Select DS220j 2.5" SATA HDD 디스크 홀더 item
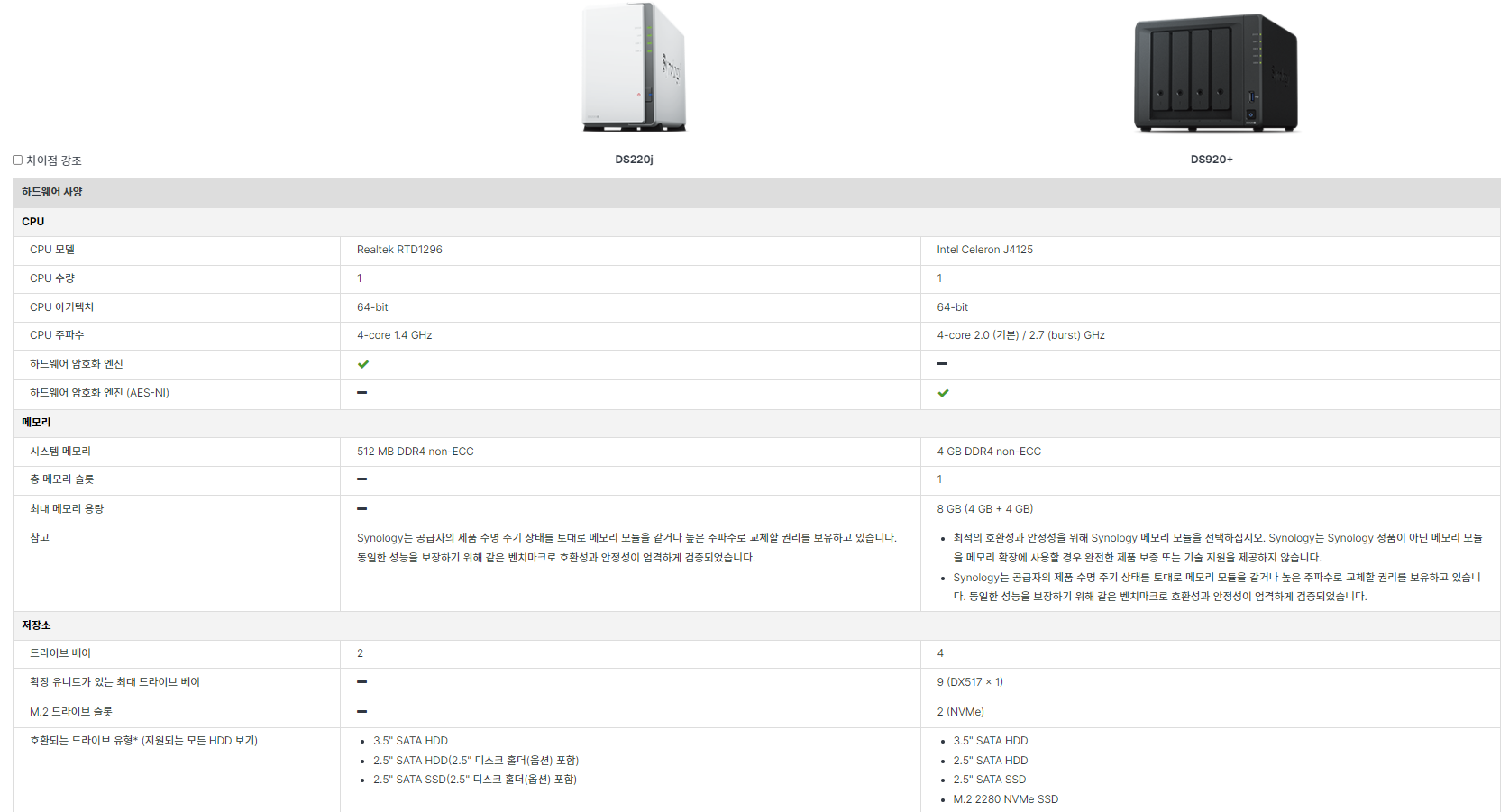The width and height of the screenshot is (1509, 812). tap(476, 761)
